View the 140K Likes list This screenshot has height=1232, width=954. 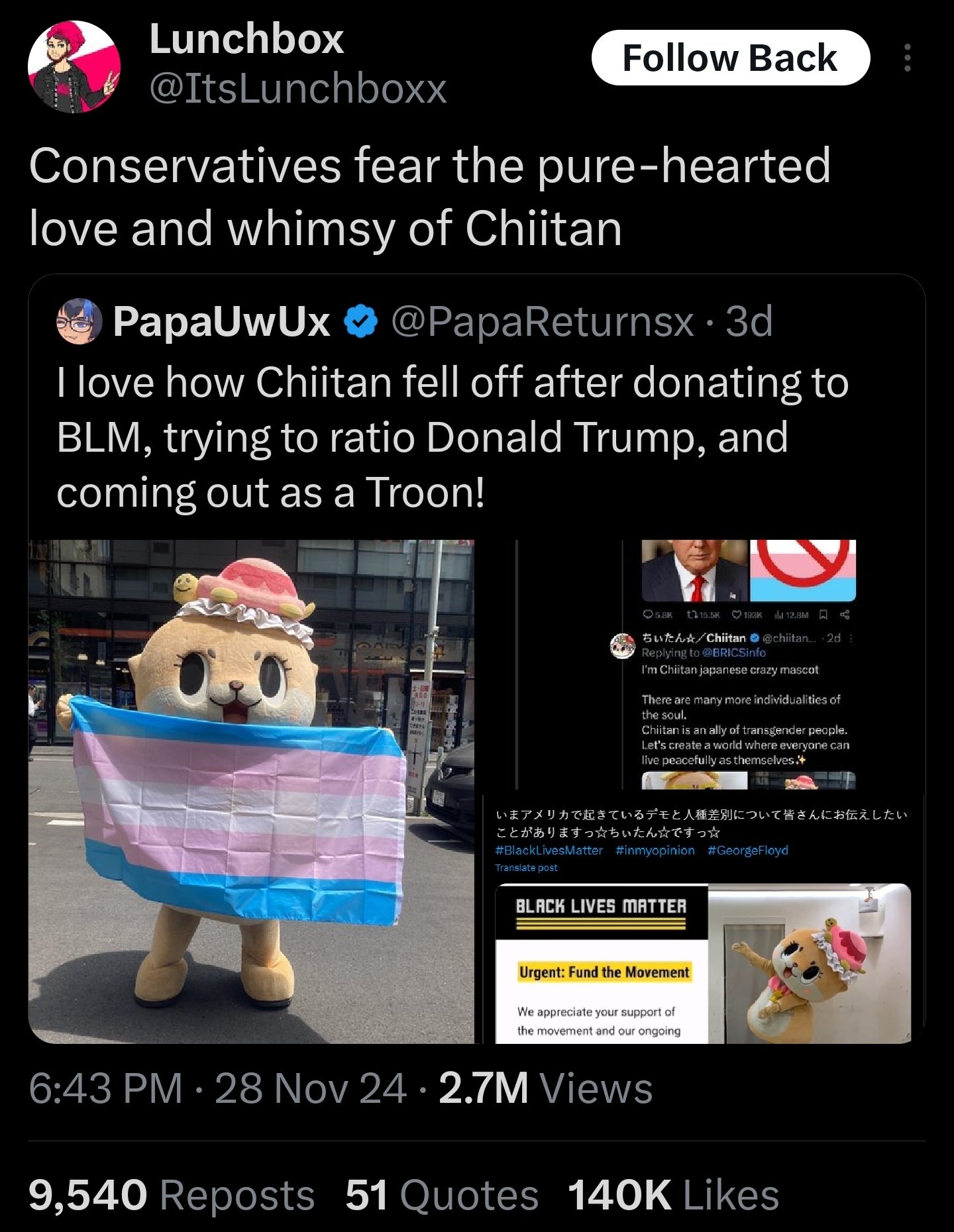point(673,1196)
